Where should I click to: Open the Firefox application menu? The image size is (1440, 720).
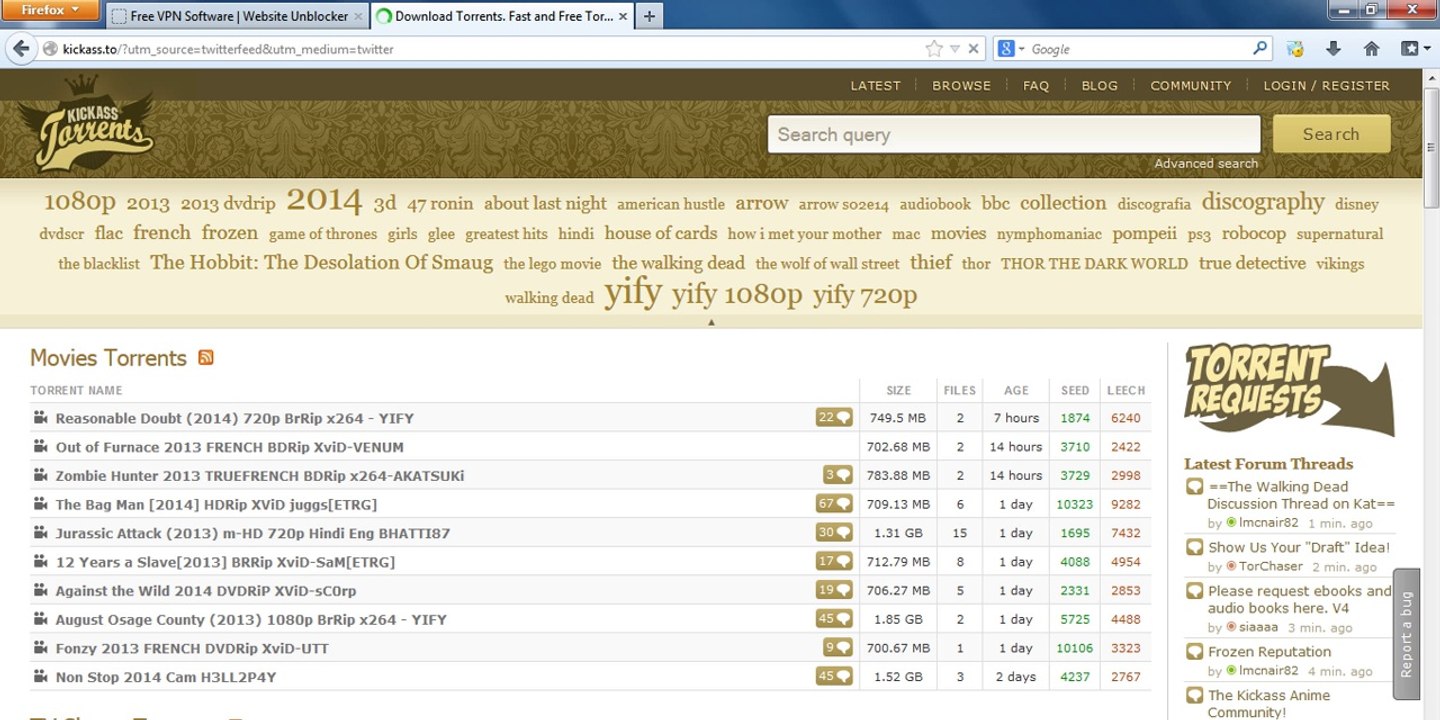click(x=51, y=10)
